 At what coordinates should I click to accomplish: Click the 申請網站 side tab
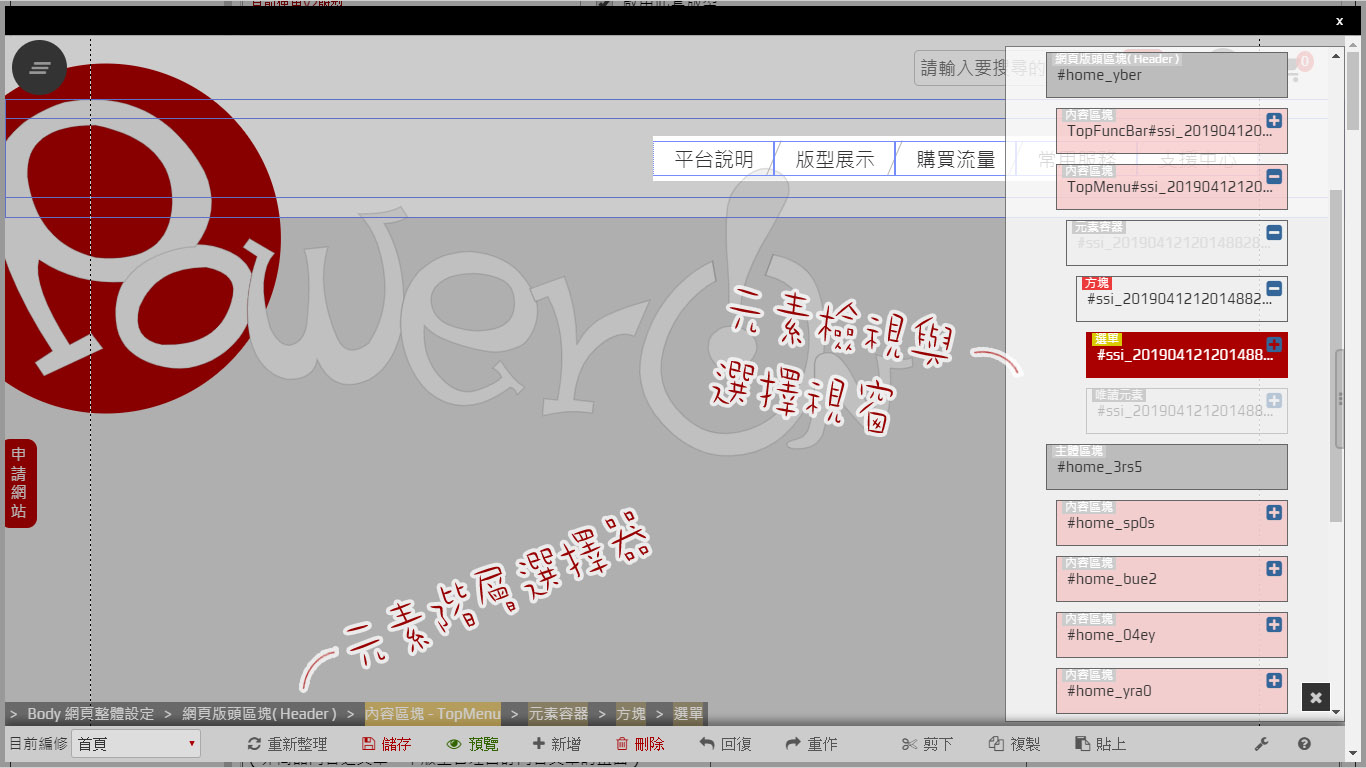pyautogui.click(x=20, y=483)
